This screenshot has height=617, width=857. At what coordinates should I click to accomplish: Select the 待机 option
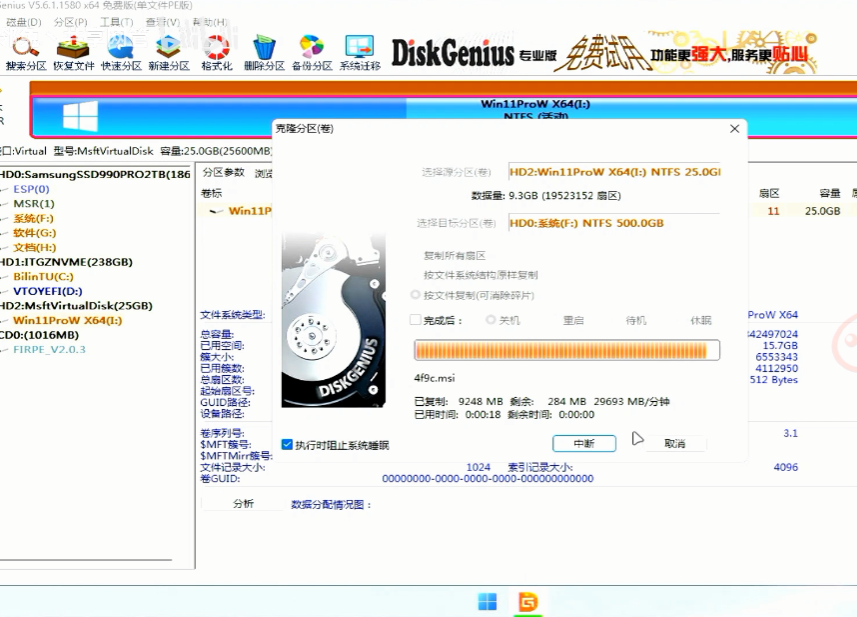636,320
